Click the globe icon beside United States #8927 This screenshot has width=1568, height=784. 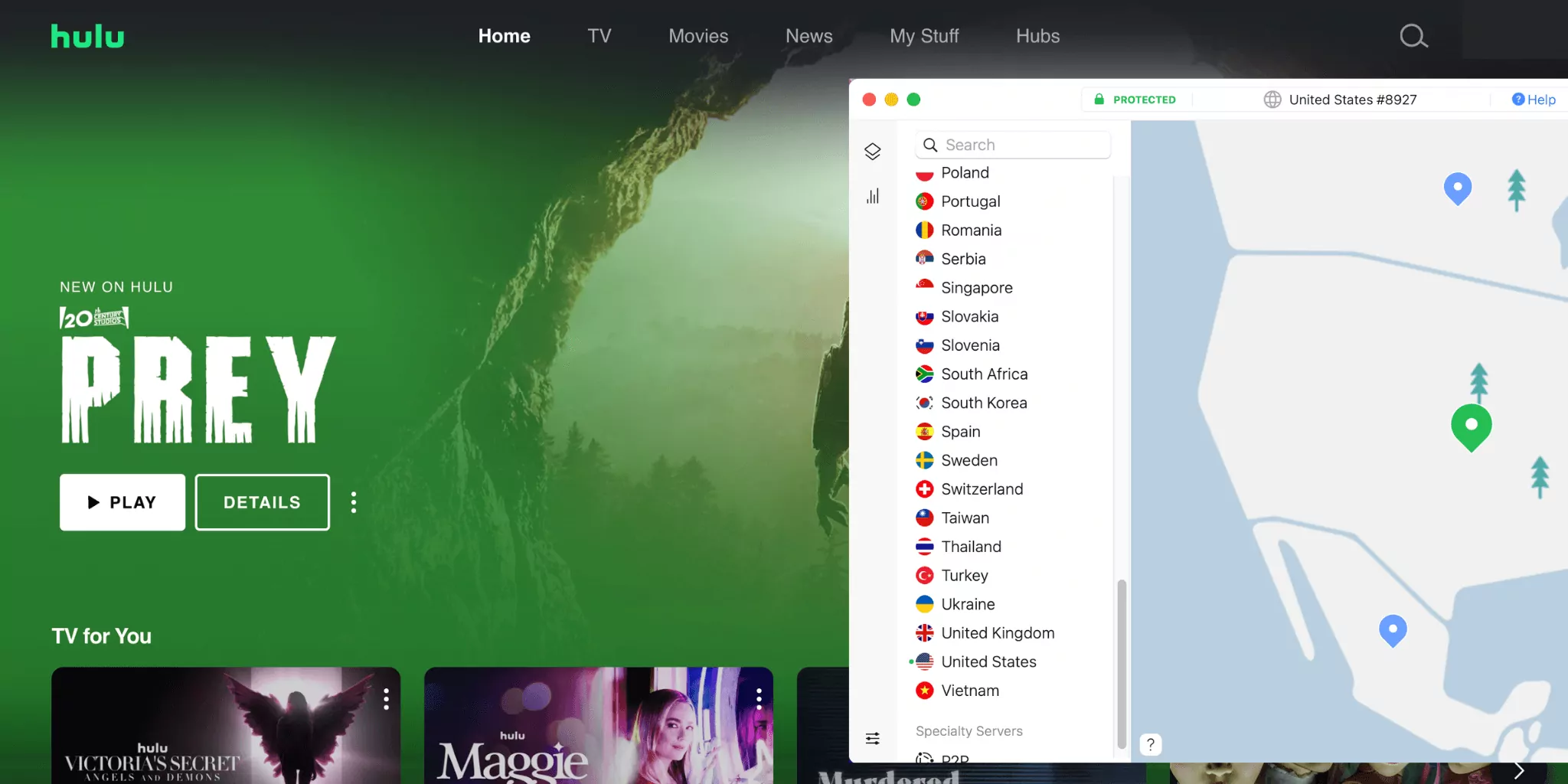1272,100
